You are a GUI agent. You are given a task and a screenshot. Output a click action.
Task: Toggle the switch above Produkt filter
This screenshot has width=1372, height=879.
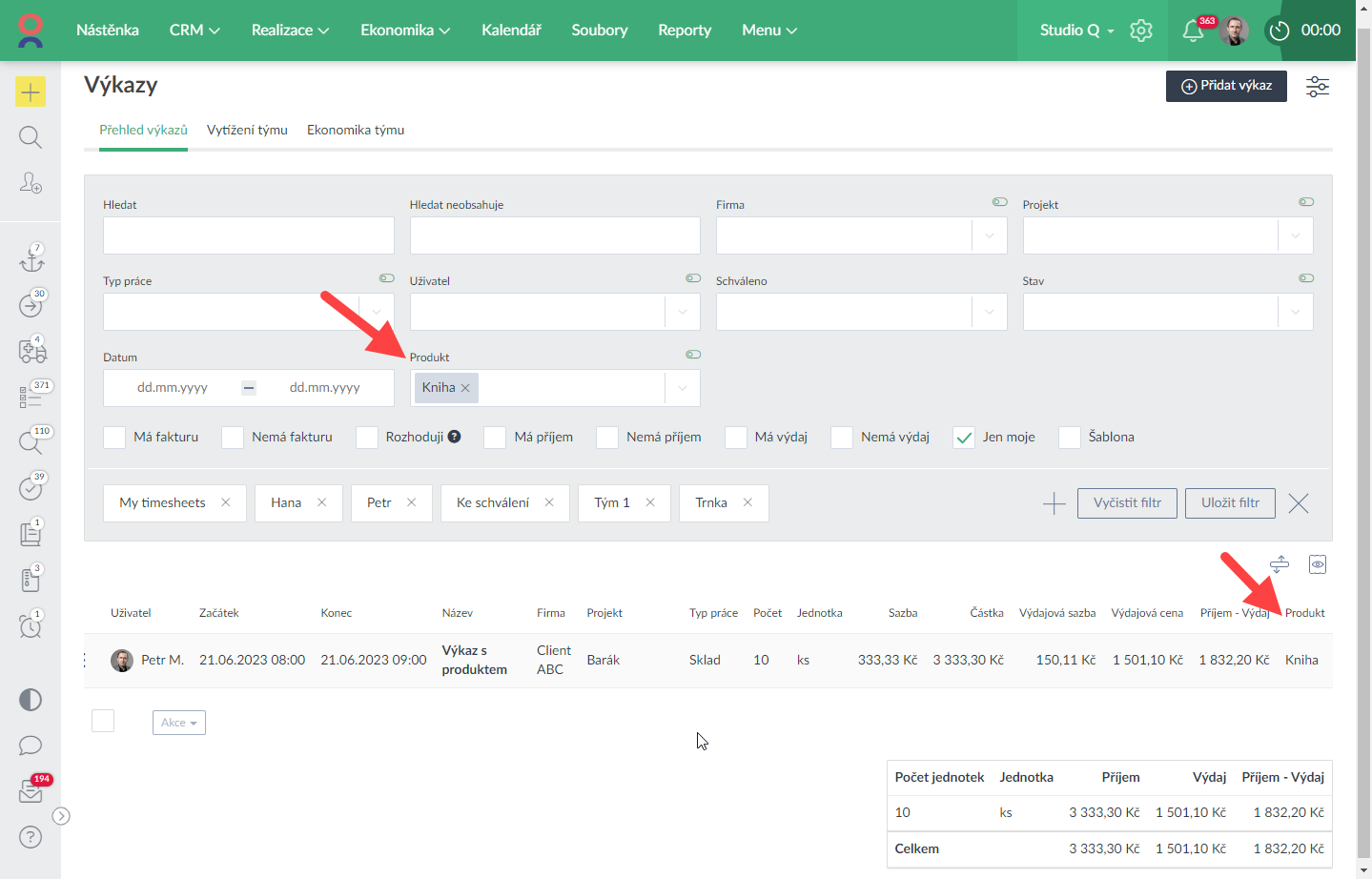pos(693,355)
